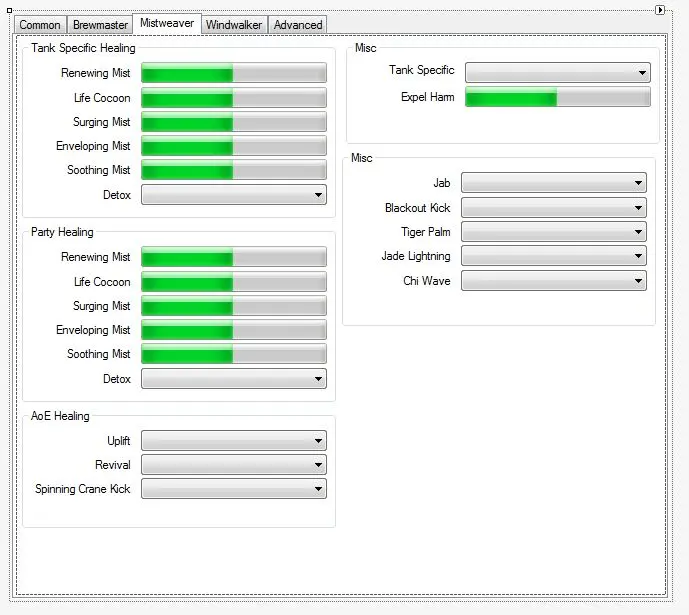Screen dimensions: 689x615
Task: Click the small arrow icon at top-right corner
Action: [x=660, y=9]
